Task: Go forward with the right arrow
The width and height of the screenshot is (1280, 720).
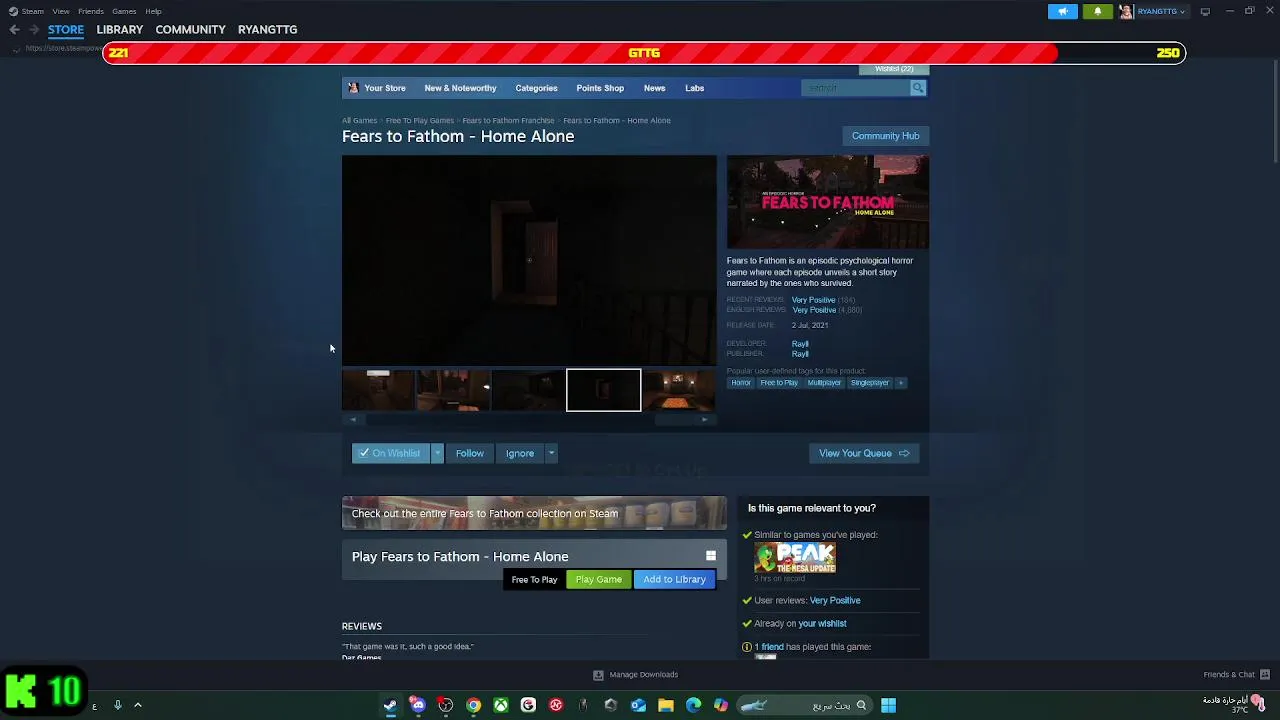Action: (35, 30)
